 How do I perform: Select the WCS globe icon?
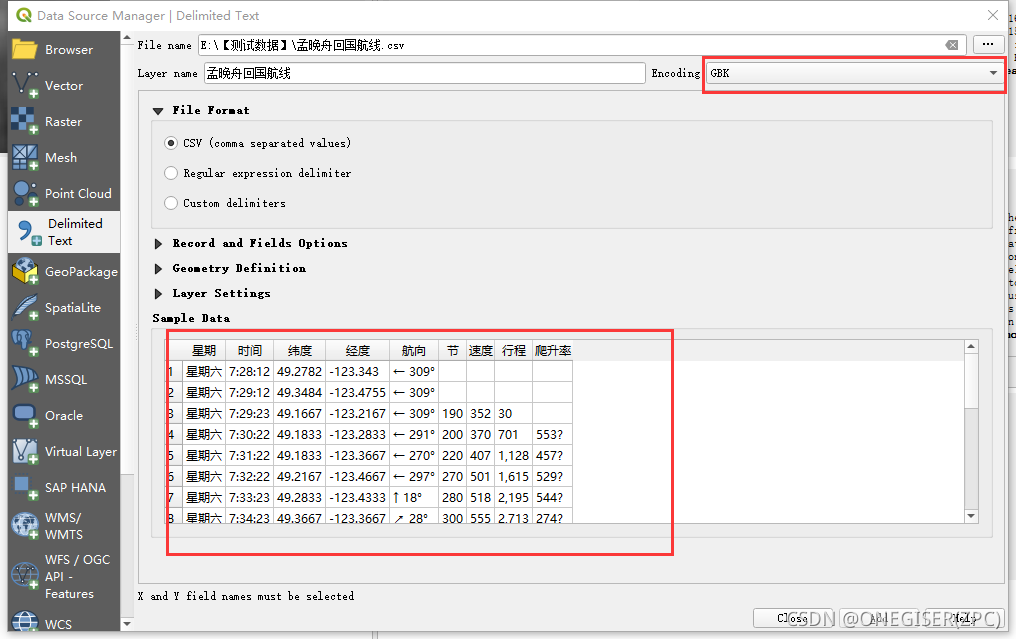(25, 622)
